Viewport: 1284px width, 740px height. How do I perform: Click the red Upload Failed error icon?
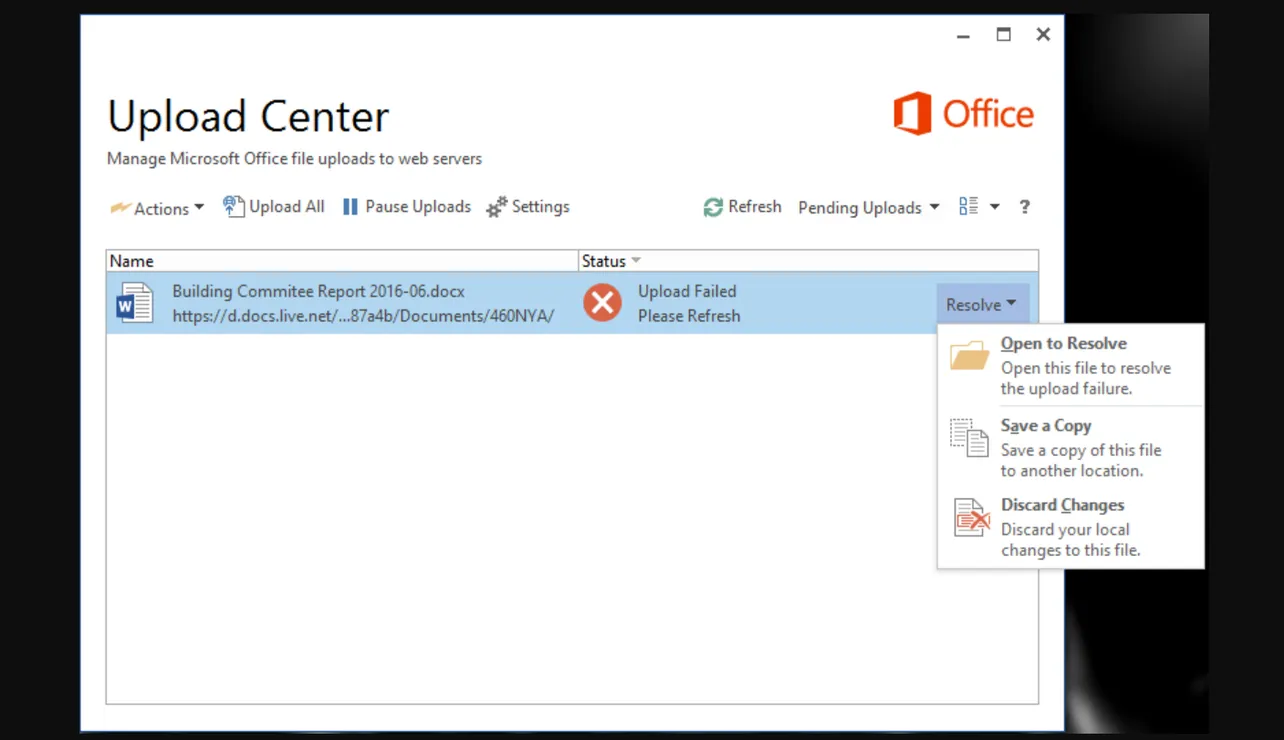click(x=602, y=302)
